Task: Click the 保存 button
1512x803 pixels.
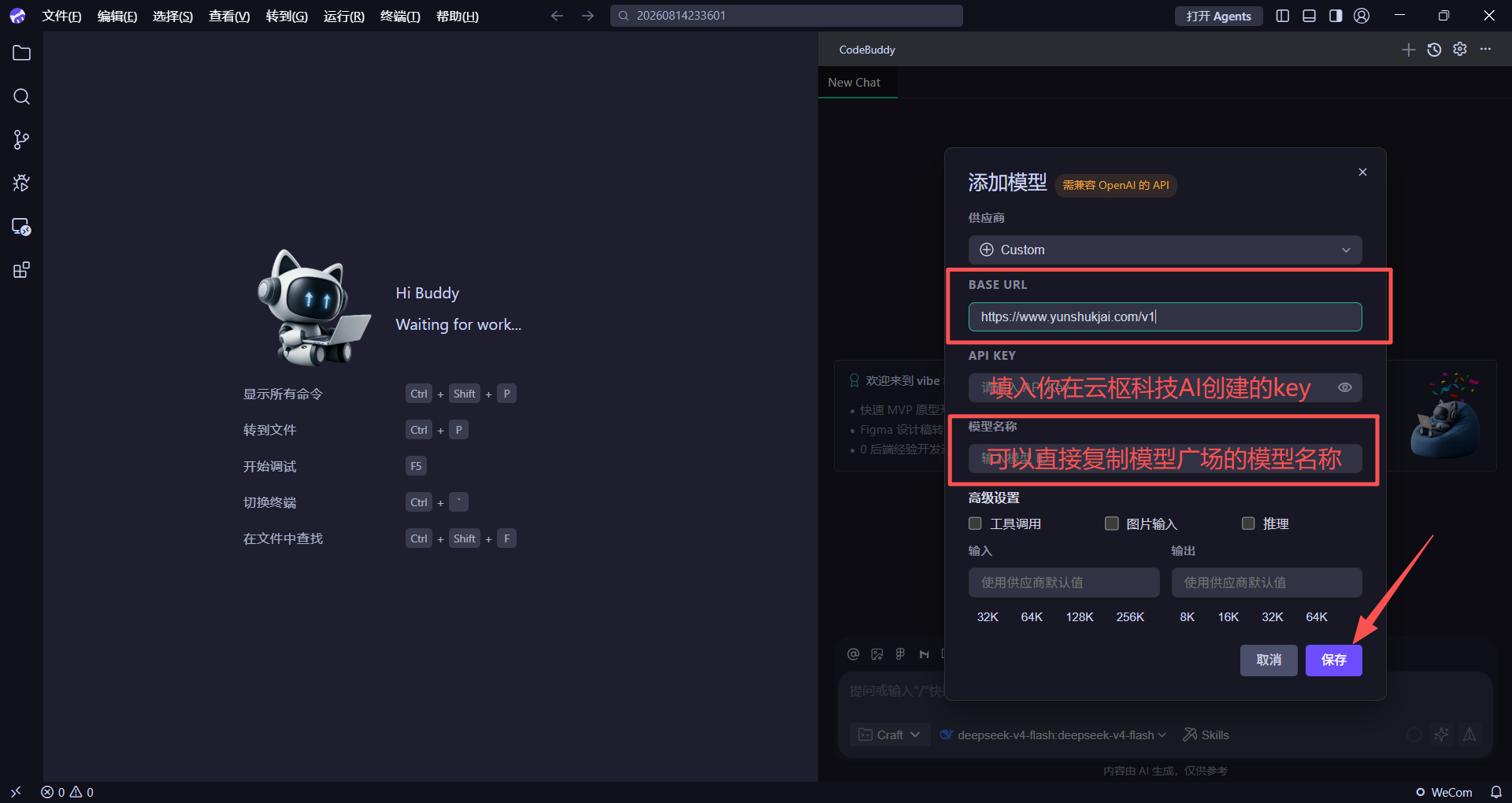Action: (x=1334, y=661)
